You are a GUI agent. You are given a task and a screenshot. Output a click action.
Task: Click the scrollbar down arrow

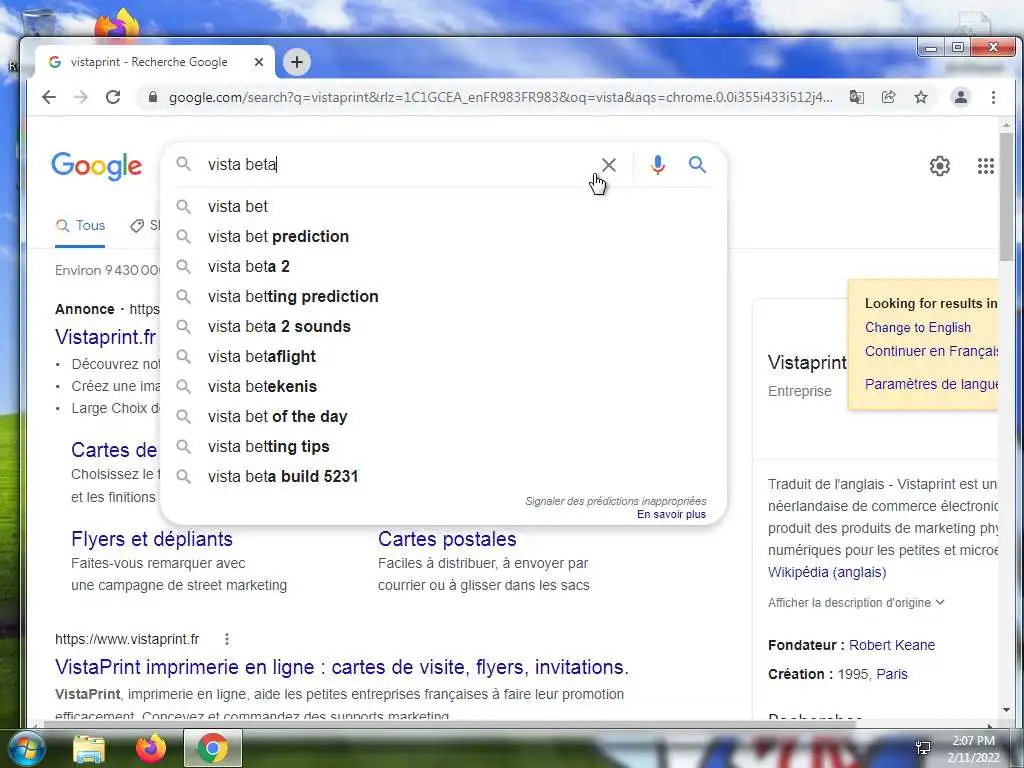1006,710
